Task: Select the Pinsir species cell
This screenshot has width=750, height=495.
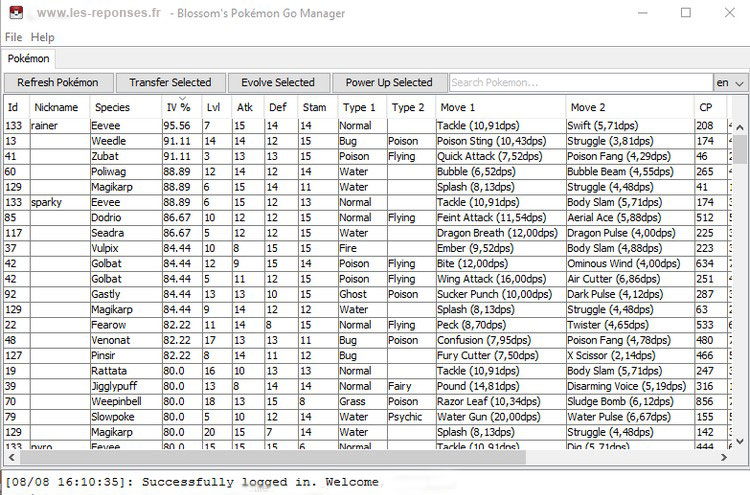Action: point(126,355)
